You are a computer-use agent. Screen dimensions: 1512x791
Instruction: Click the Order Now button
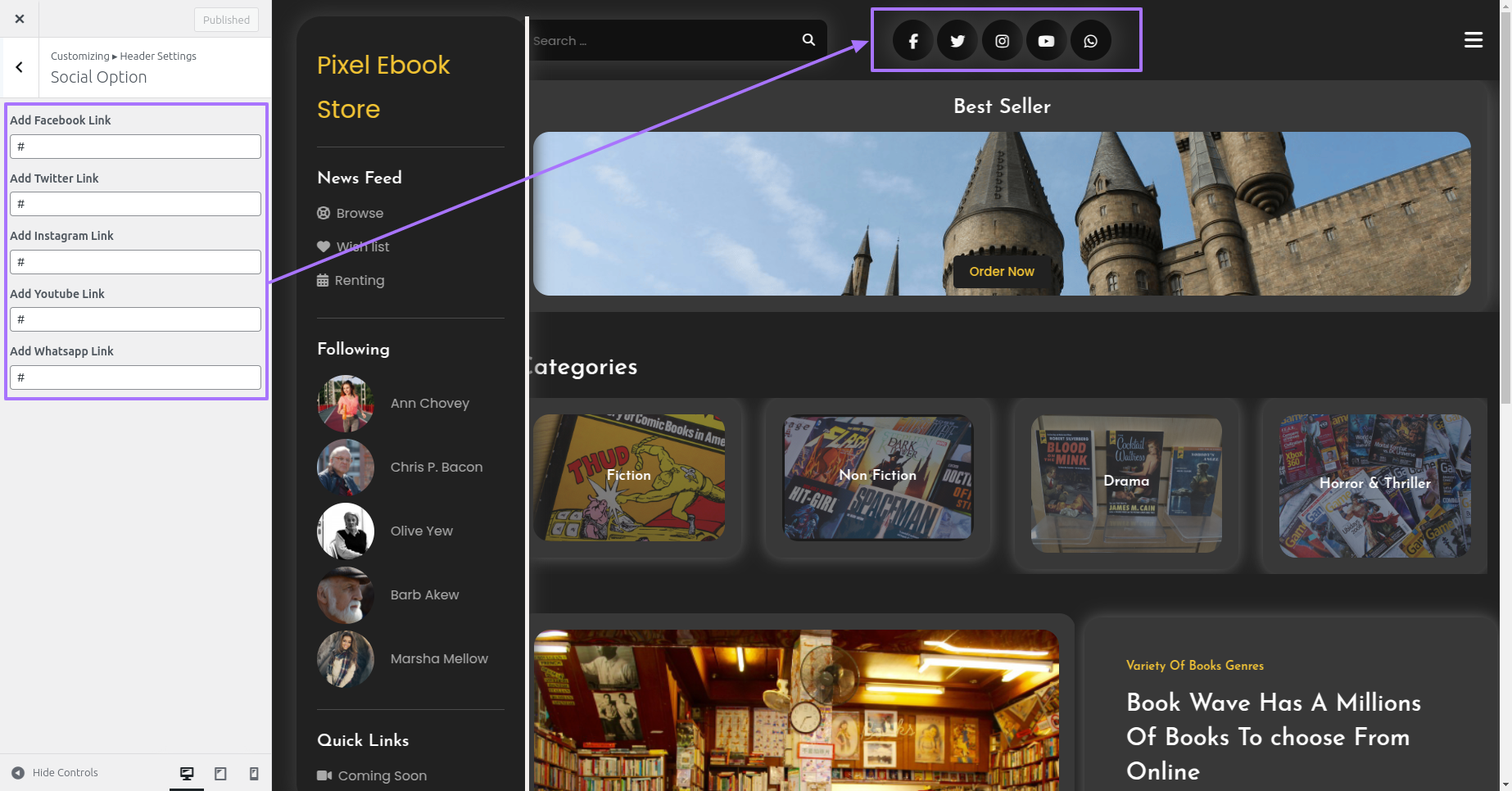point(1001,272)
